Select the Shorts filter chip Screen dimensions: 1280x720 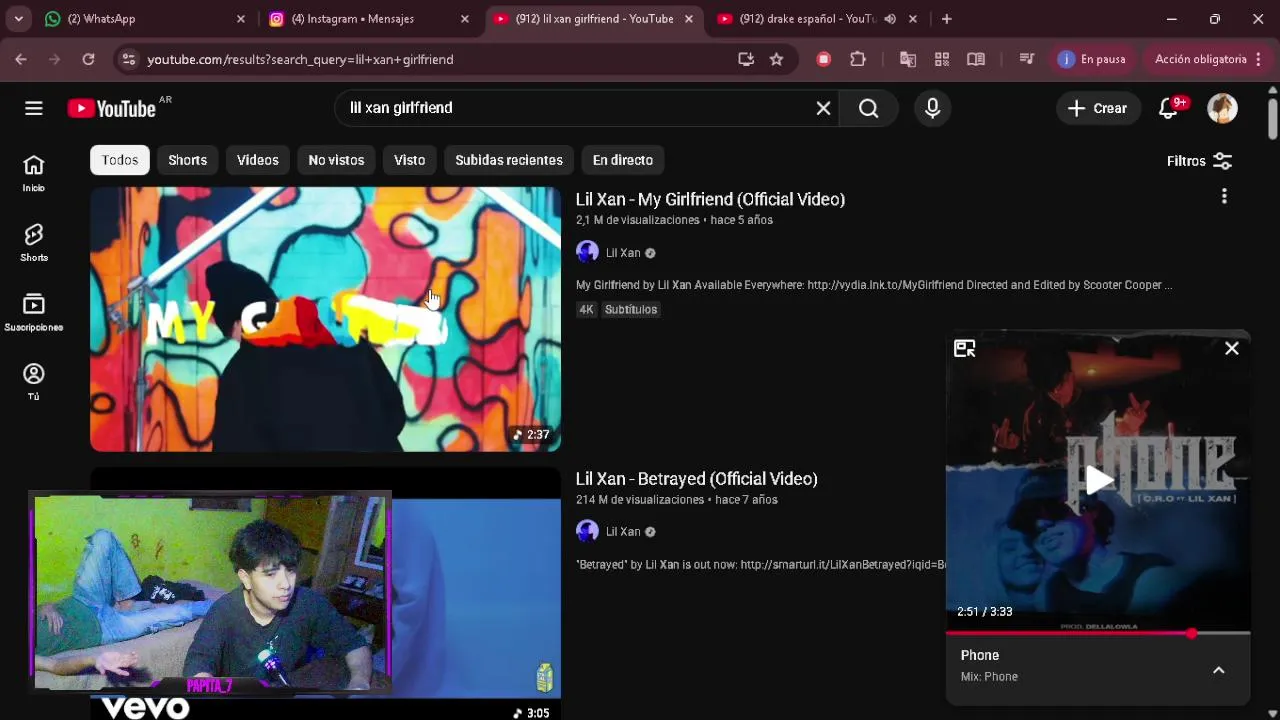click(188, 160)
